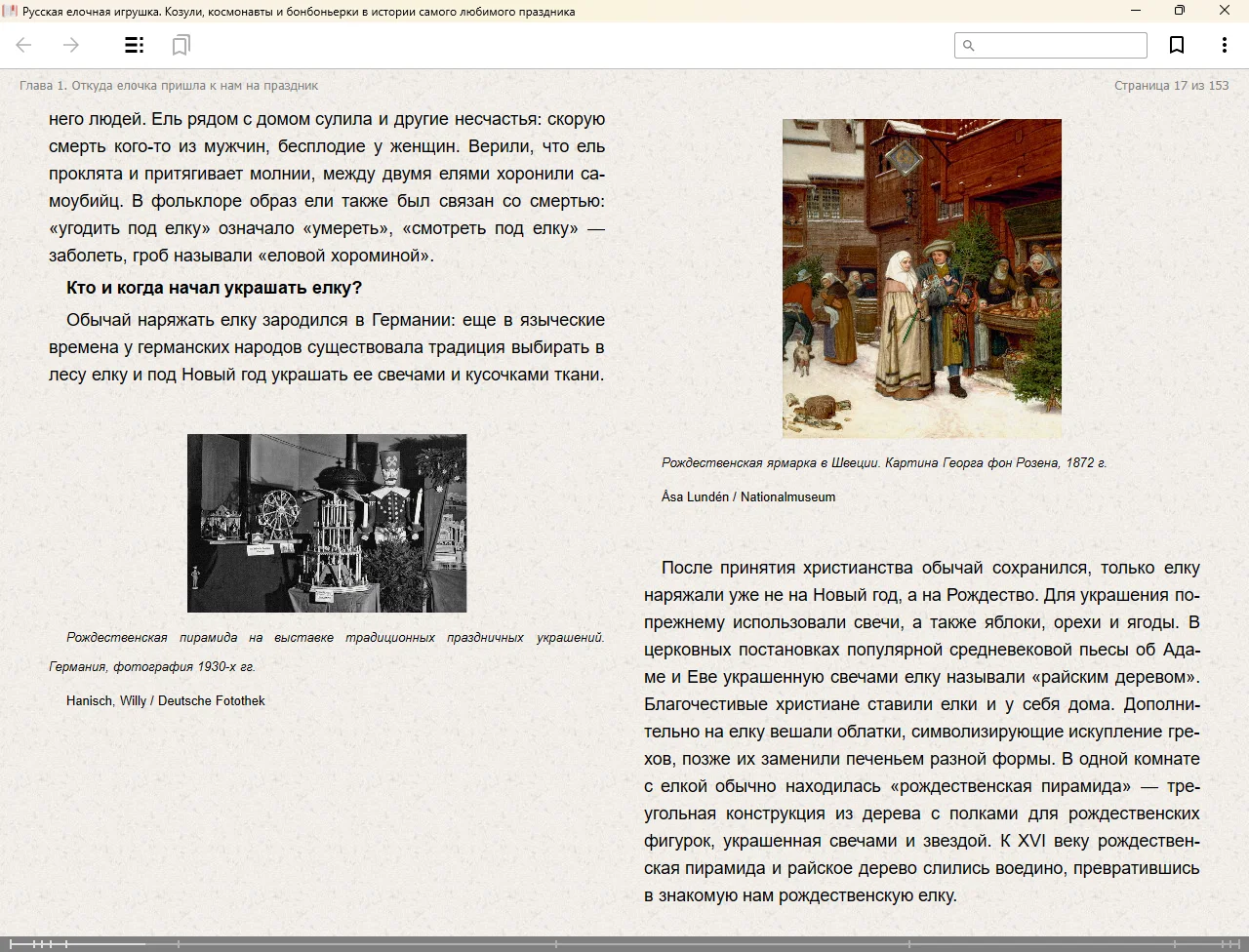Click the forward navigation arrow
The width and height of the screenshot is (1249, 952).
(x=71, y=45)
